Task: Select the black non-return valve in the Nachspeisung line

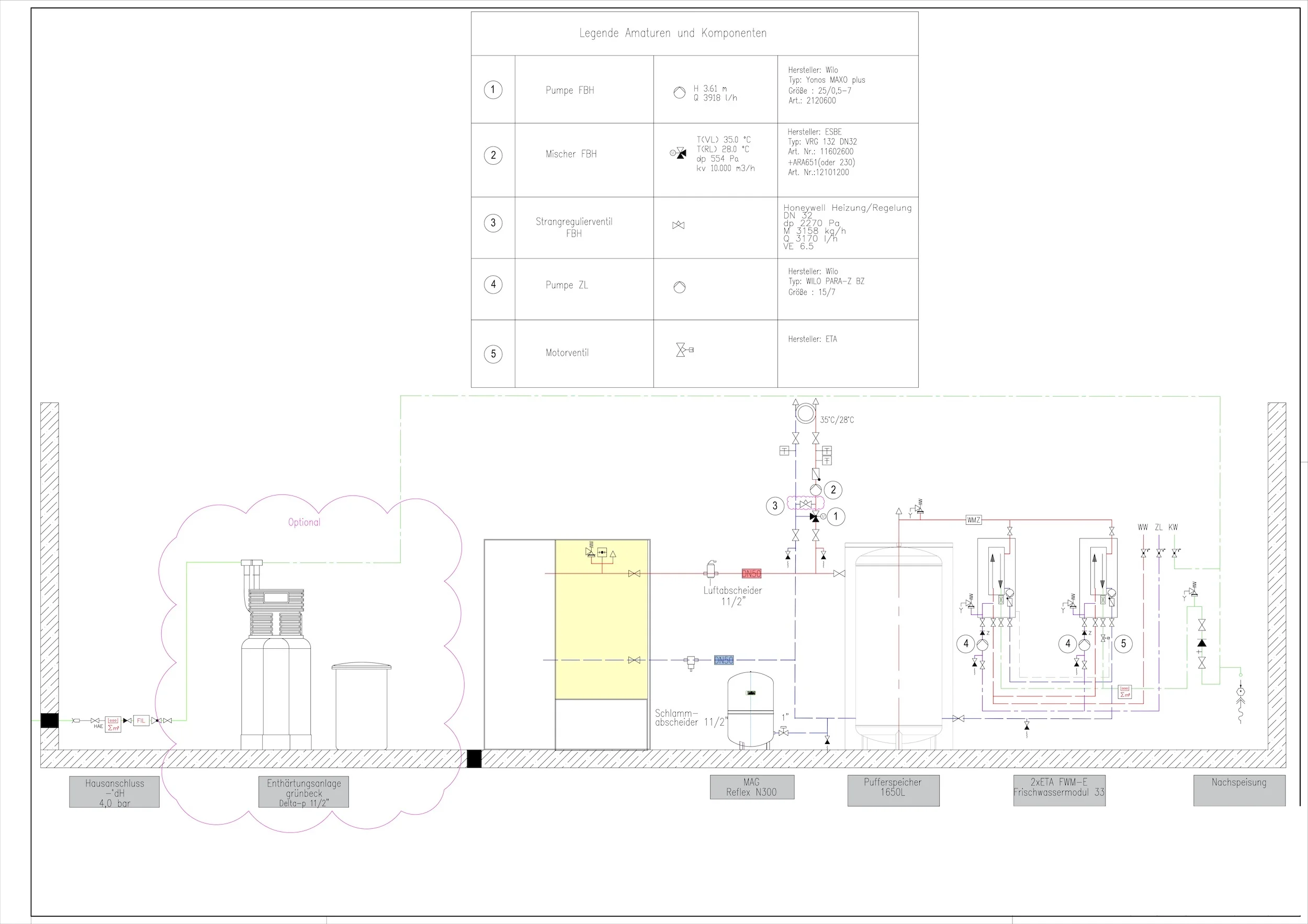Action: pyautogui.click(x=1202, y=643)
